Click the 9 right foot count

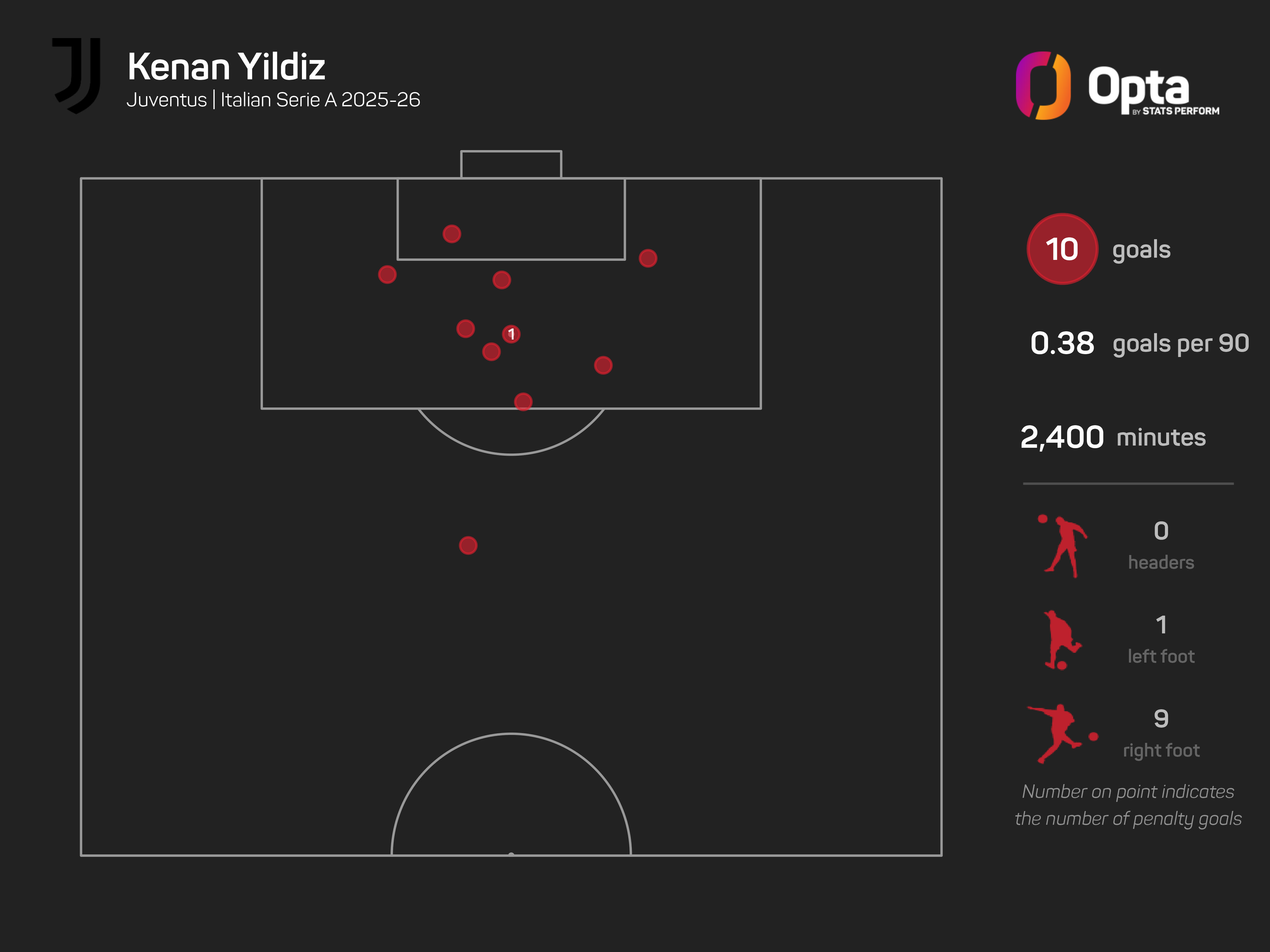tap(1161, 718)
